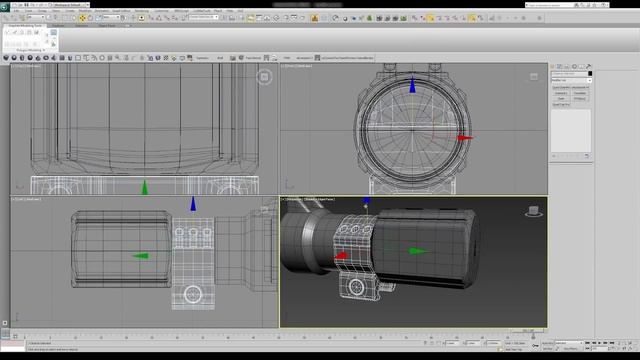Viewport: 640px width, 360px height.
Task: Click the Use Pivot Point Center icon
Action: (x=124, y=18)
